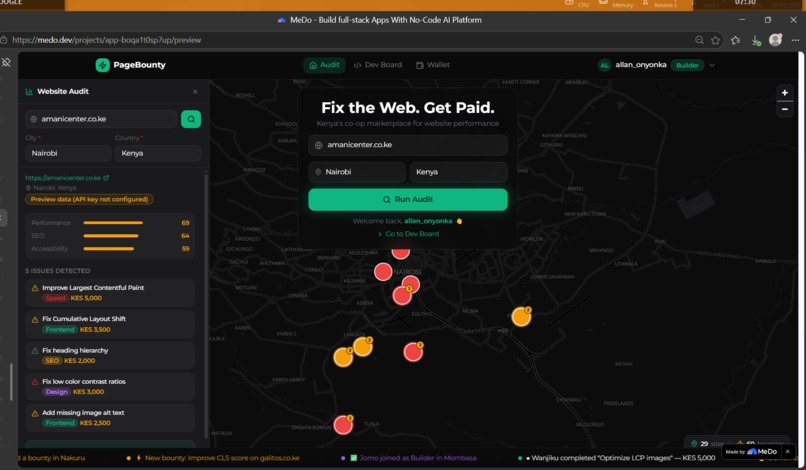The height and width of the screenshot is (470, 806).
Task: Select the Improve Largest Contentful Paint issue
Action: point(110,293)
